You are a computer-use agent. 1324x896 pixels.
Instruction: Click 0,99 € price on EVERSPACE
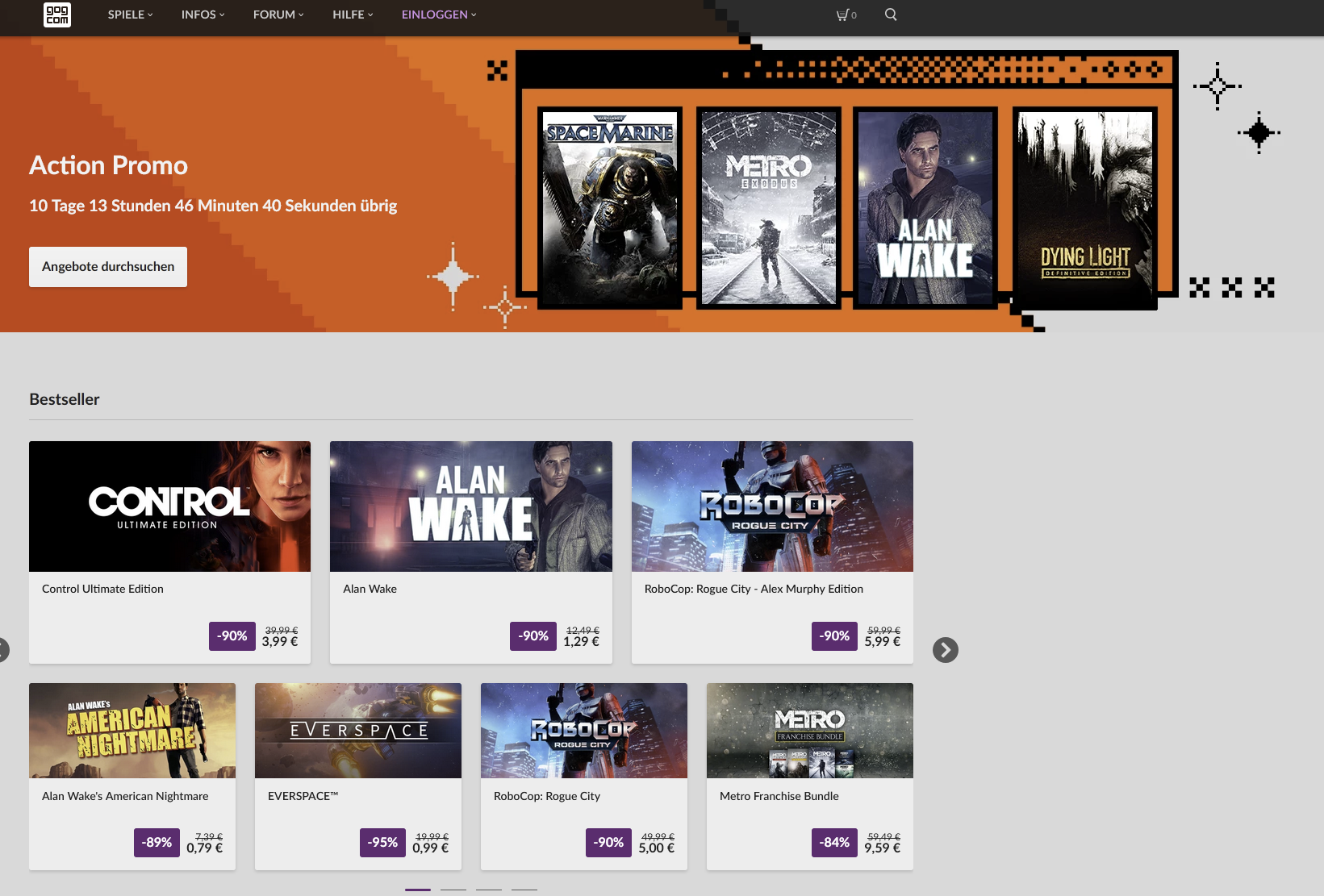[431, 848]
